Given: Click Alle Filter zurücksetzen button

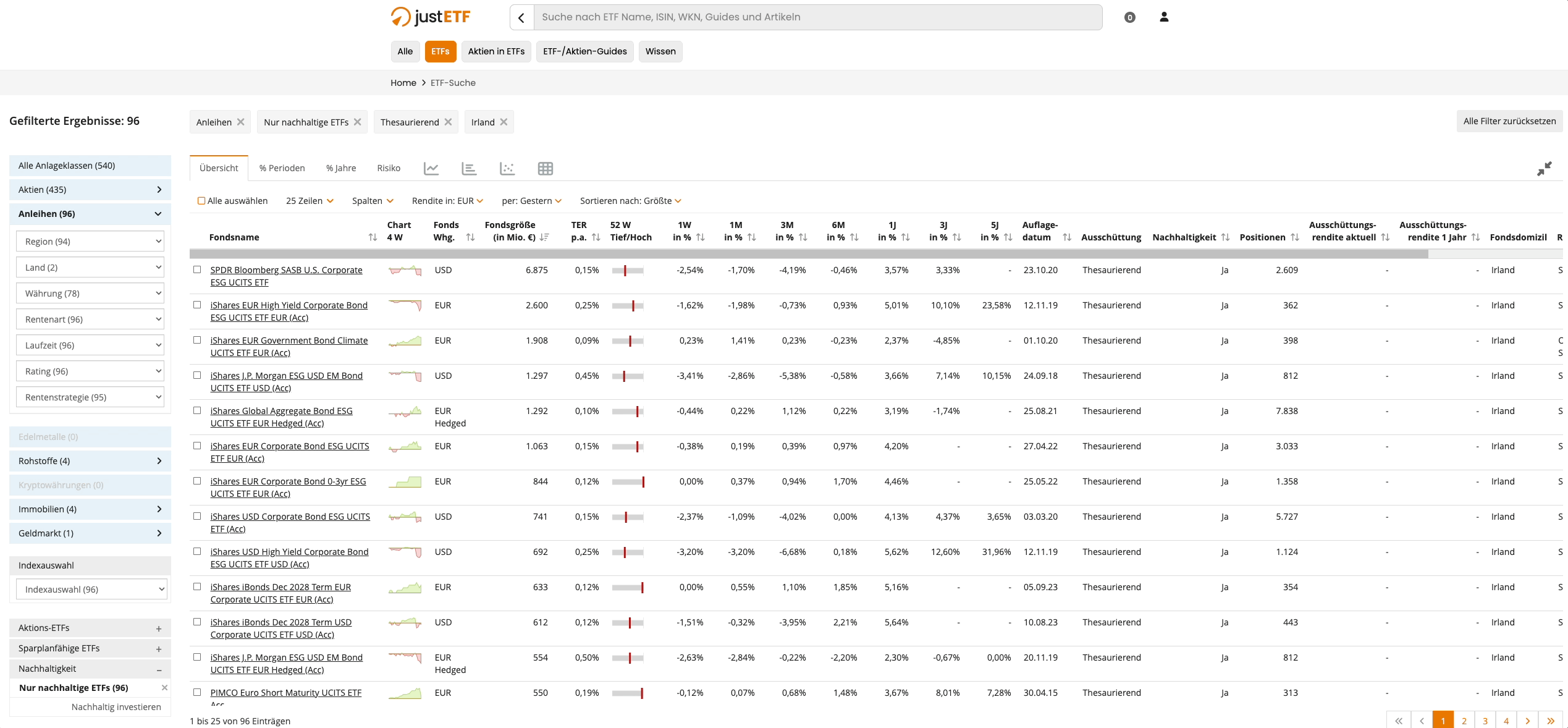Looking at the screenshot, I should coord(1509,121).
